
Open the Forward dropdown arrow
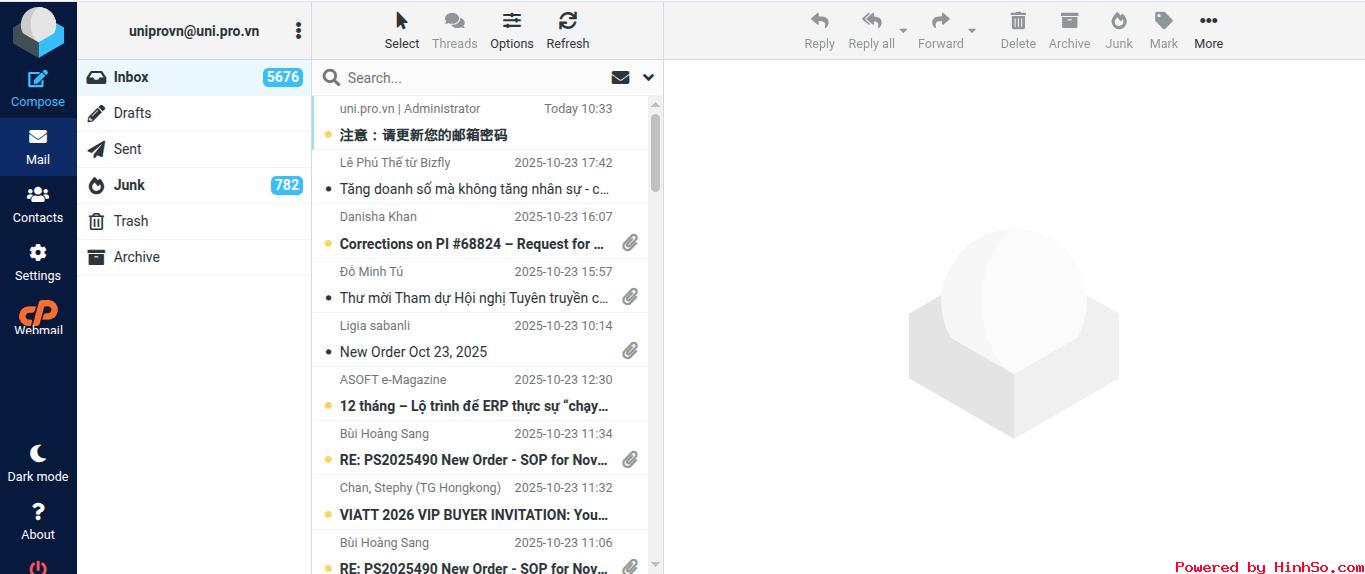tap(972, 31)
